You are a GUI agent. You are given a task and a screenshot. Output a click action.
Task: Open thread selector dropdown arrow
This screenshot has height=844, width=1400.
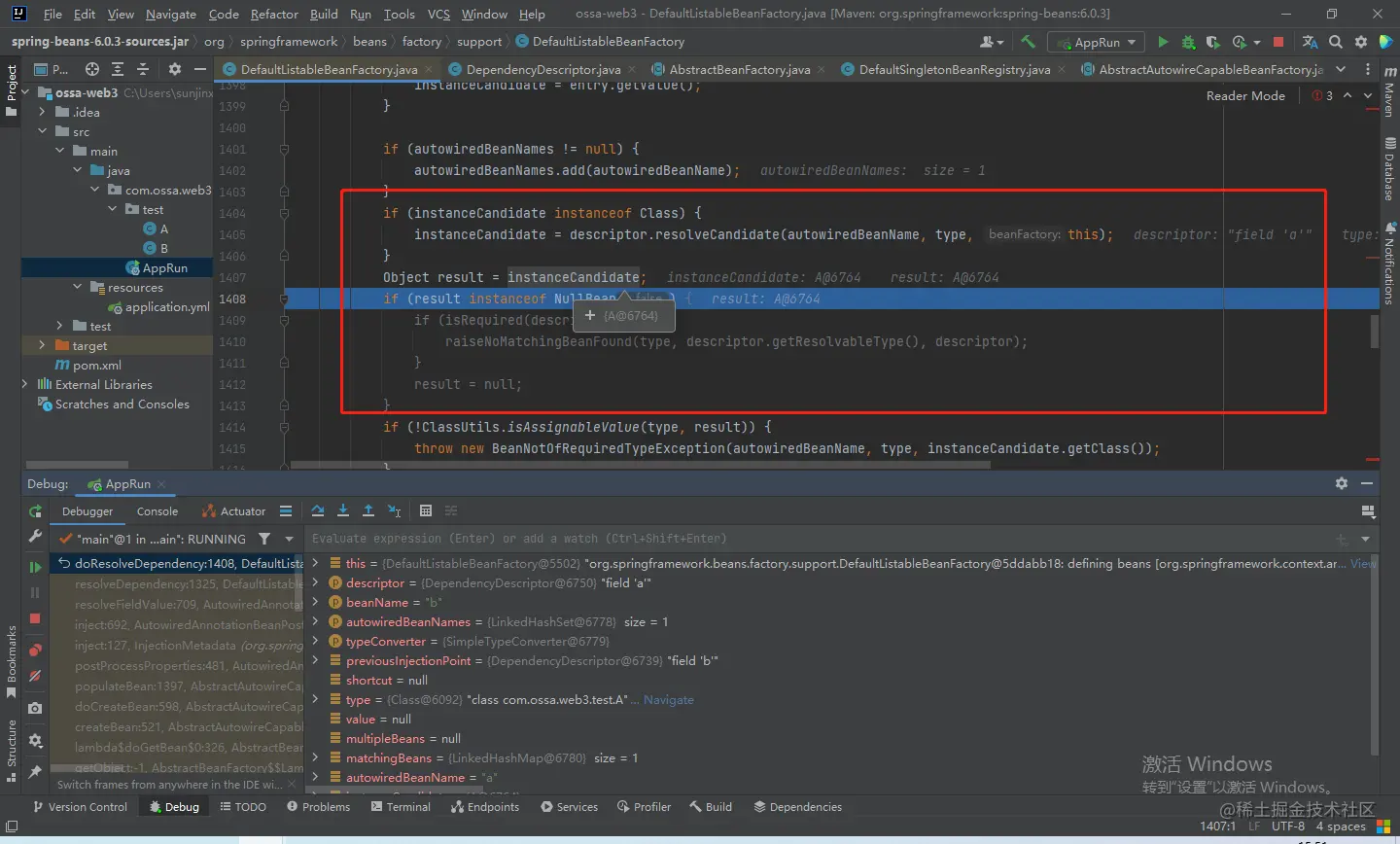pyautogui.click(x=289, y=539)
